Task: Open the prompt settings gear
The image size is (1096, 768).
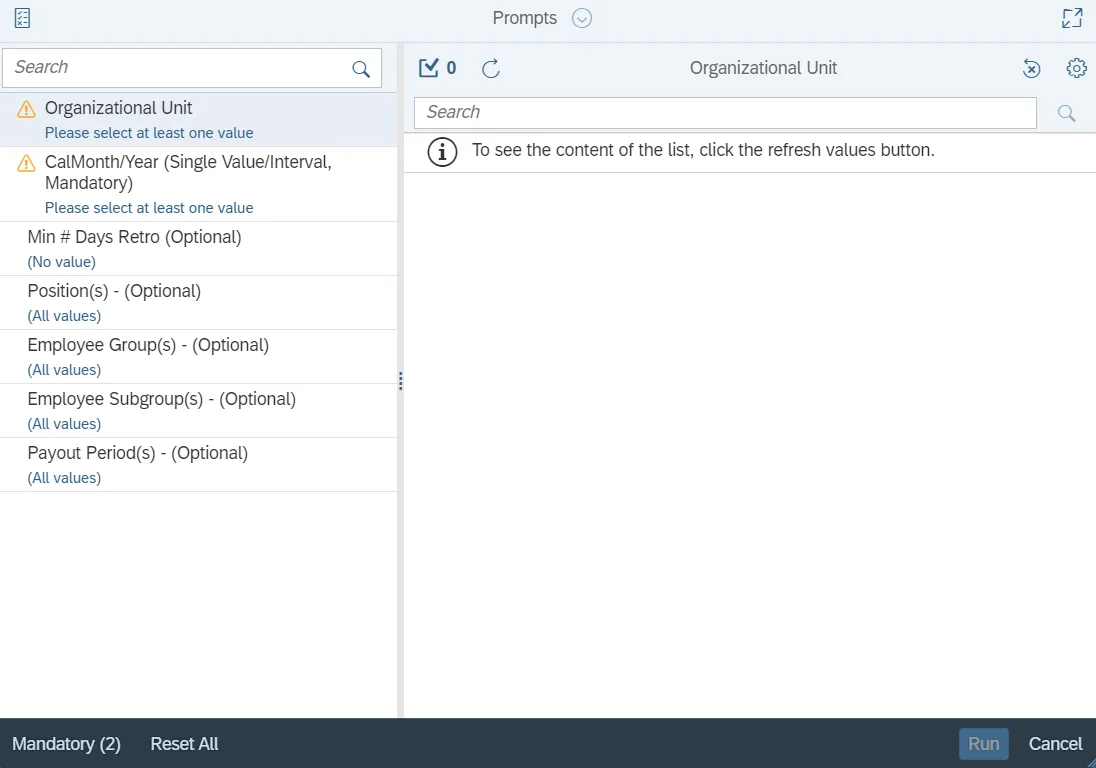Action: pyautogui.click(x=1076, y=68)
